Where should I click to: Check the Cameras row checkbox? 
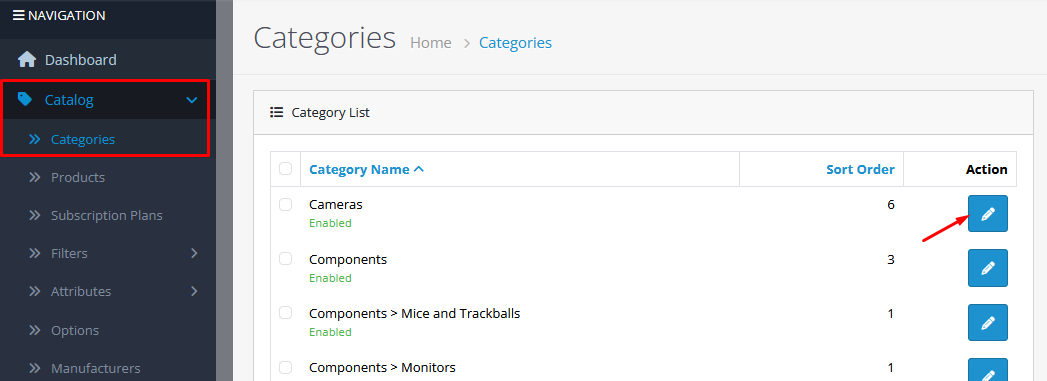pos(286,204)
